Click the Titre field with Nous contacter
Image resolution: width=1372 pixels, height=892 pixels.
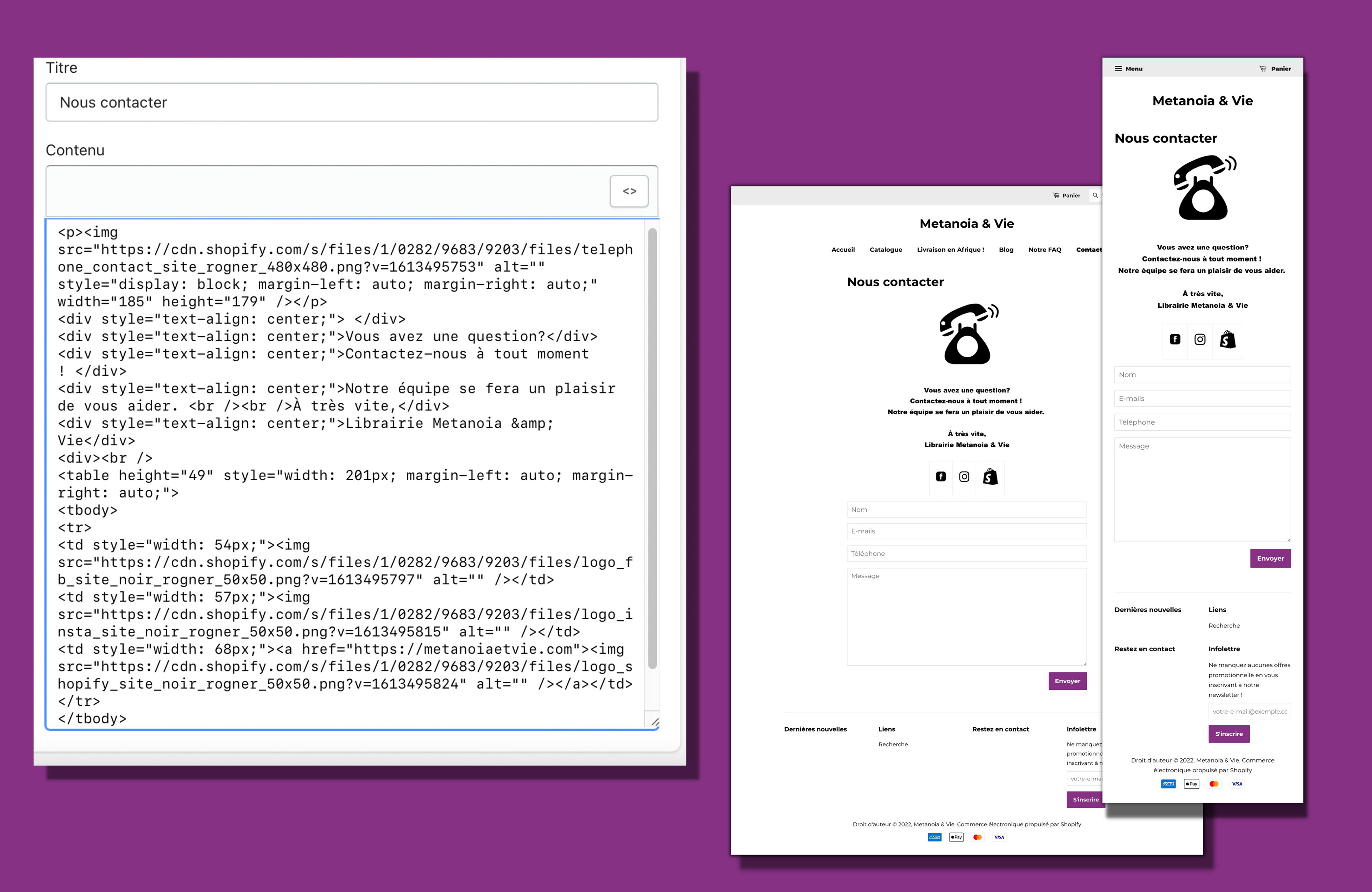(352, 102)
